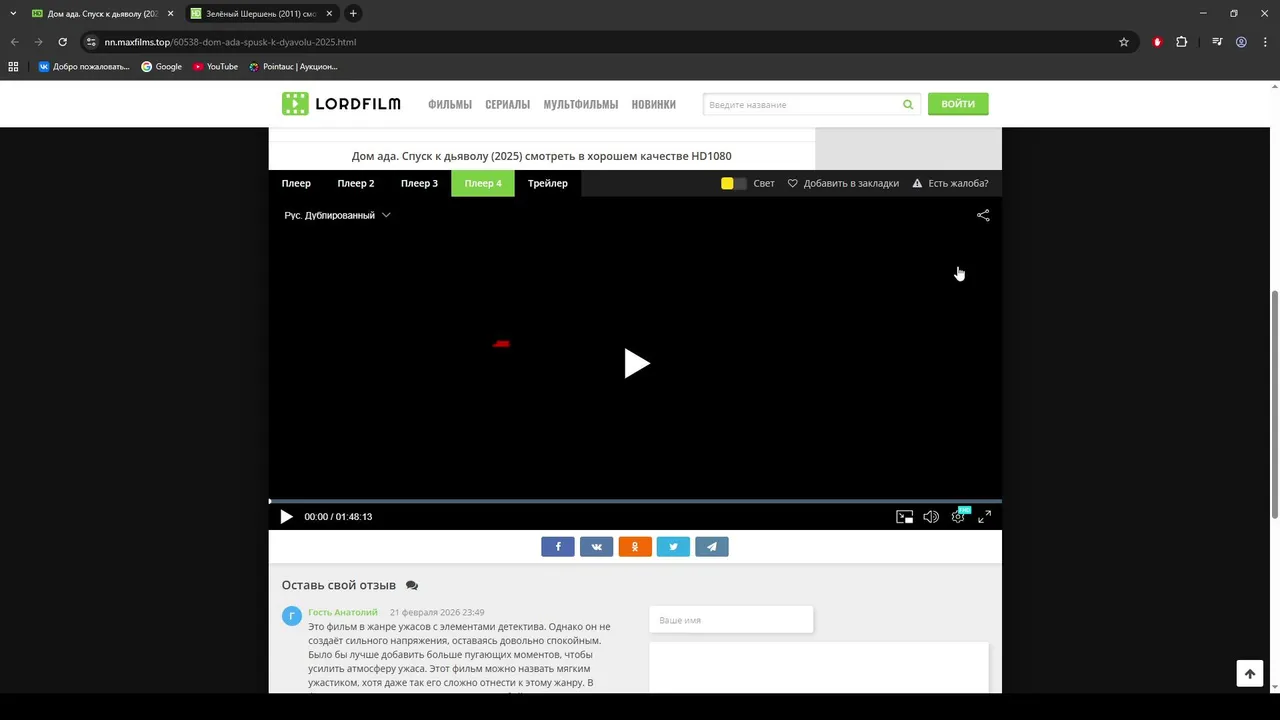Open Chrome apps grid icon
Viewport: 1280px width, 720px height.
pos(13,67)
